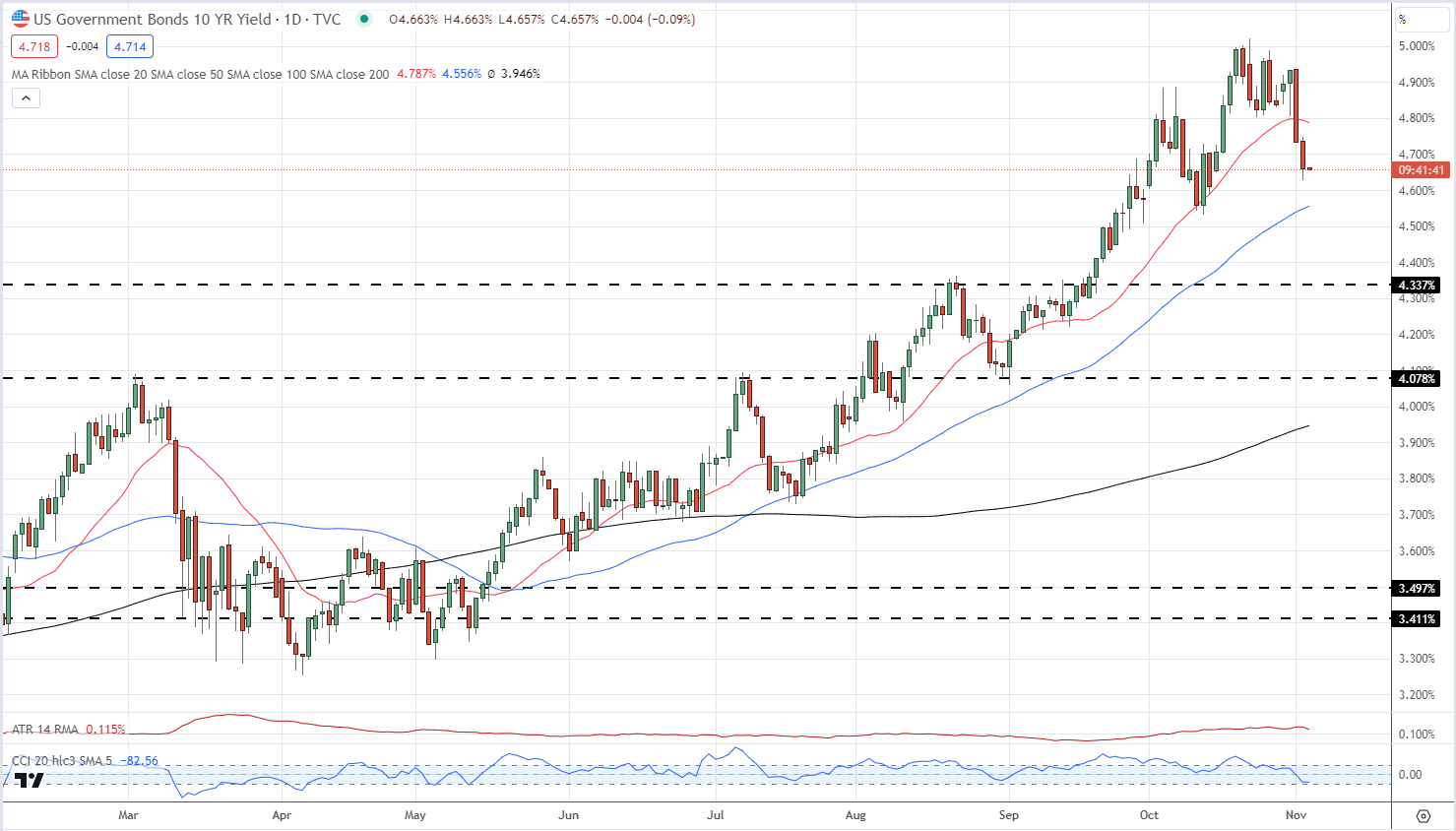1456x831 pixels.
Task: Select the ATR 14 RMA indicator legend
Action: (45, 730)
